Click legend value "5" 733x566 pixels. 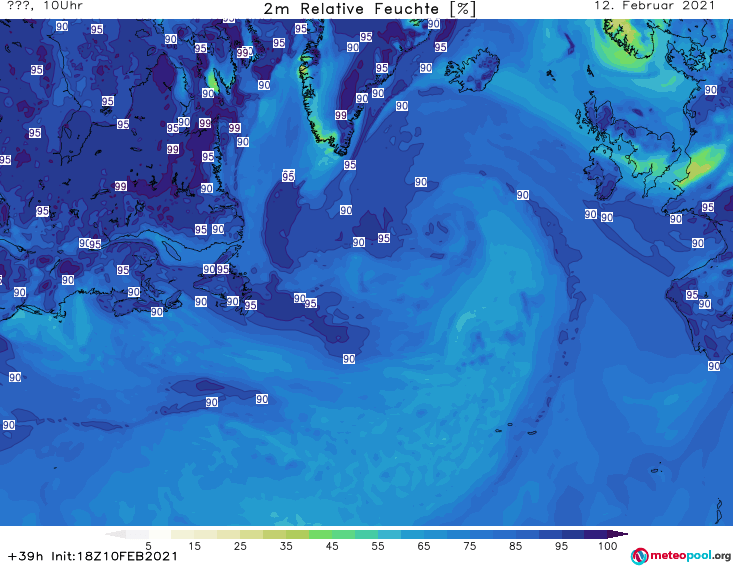pos(148,546)
